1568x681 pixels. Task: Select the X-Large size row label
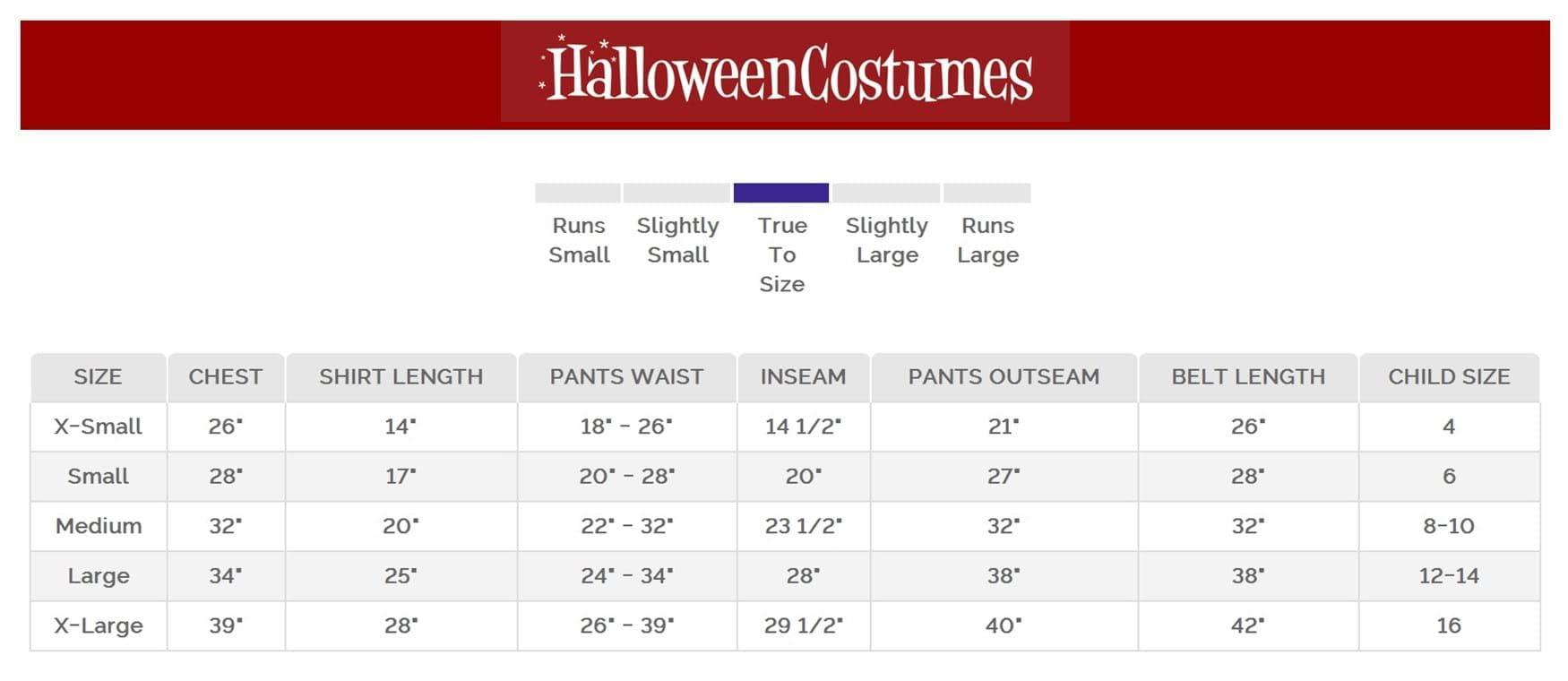coord(99,625)
